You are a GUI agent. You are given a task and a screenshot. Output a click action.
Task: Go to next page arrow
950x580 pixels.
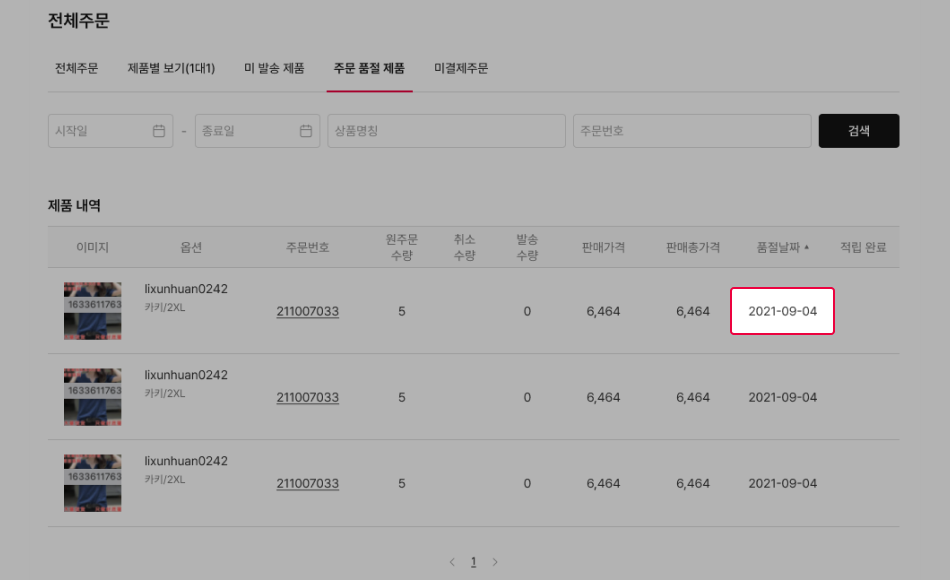495,562
